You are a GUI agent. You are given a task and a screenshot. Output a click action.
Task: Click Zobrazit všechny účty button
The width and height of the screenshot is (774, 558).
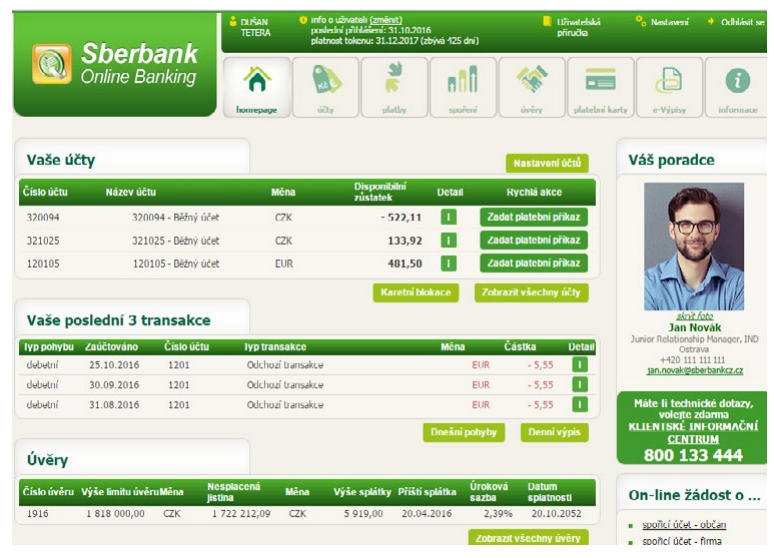(531, 292)
